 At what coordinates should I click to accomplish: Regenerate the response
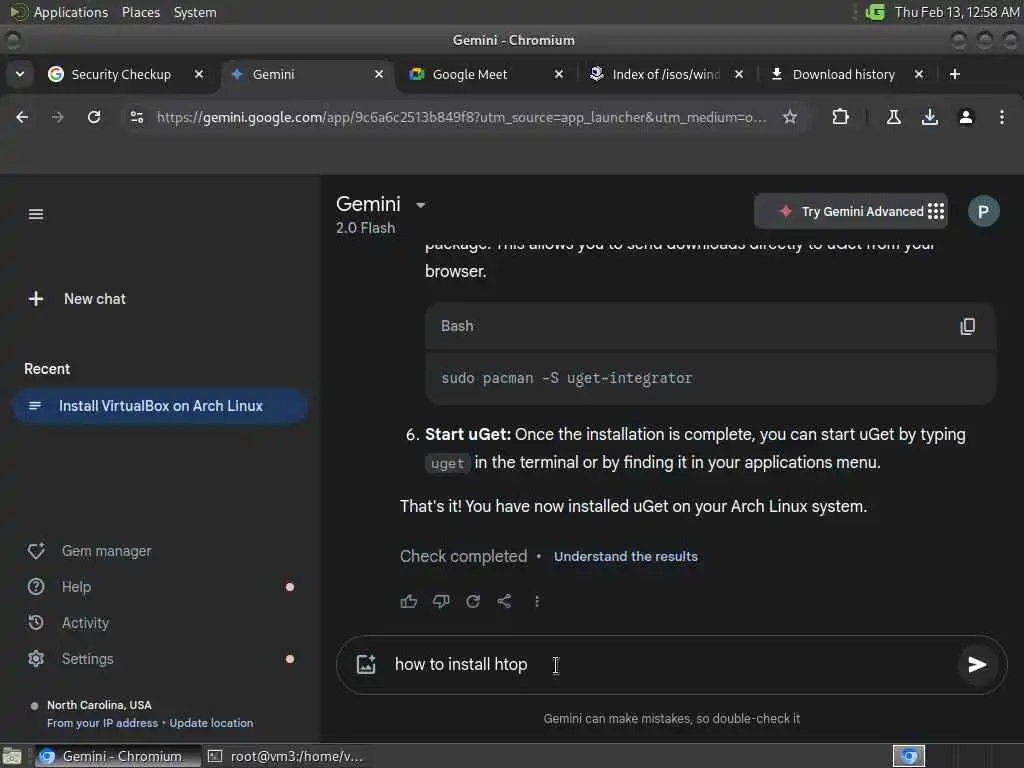pyautogui.click(x=473, y=601)
